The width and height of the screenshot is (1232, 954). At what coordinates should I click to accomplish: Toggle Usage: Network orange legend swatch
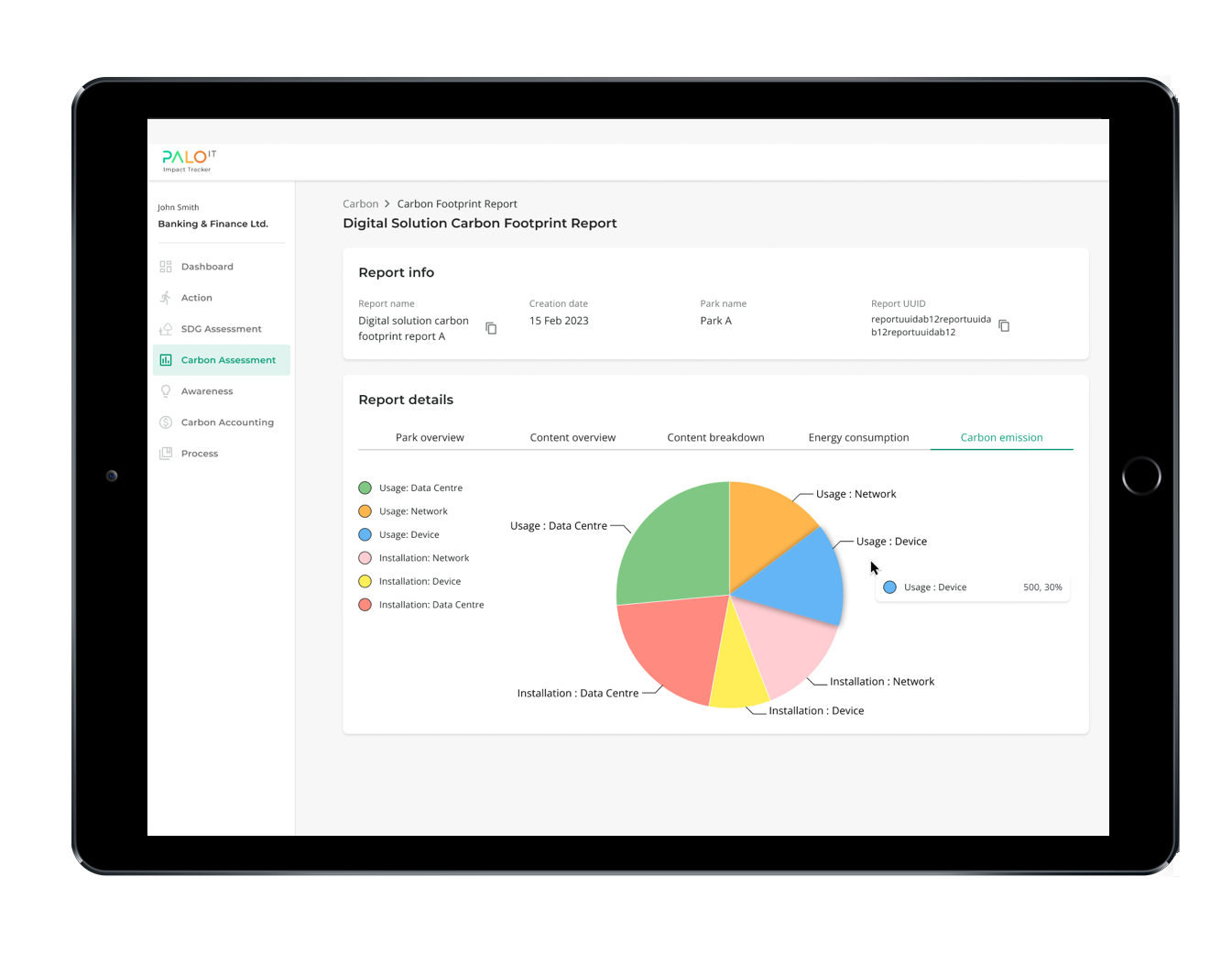[365, 511]
